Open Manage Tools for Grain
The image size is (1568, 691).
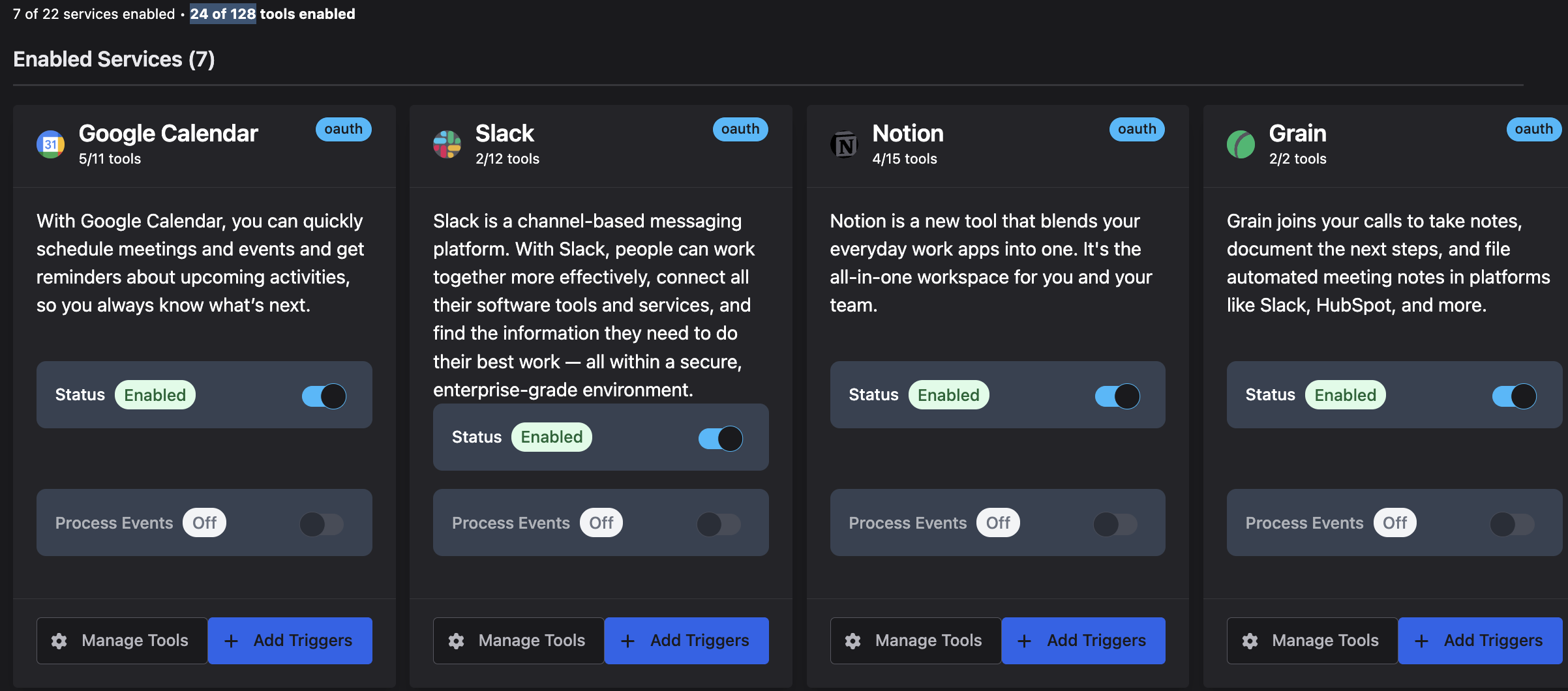pos(1312,641)
